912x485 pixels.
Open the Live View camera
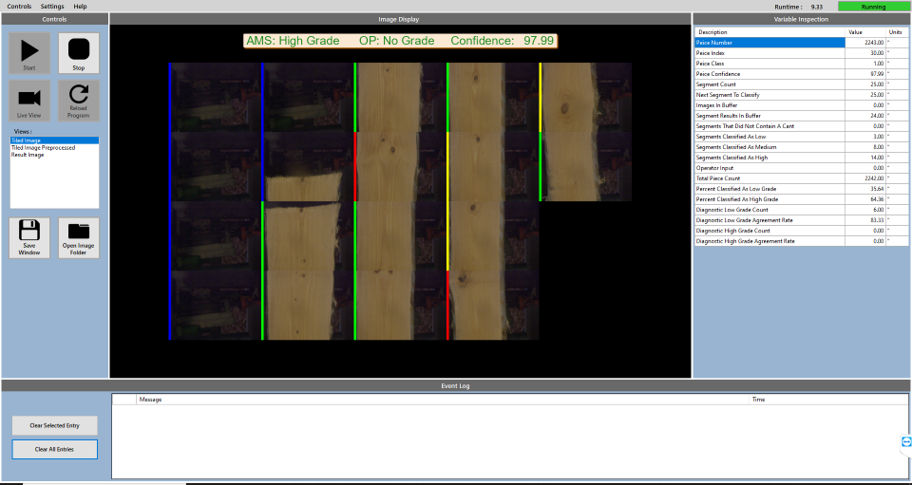(x=29, y=101)
